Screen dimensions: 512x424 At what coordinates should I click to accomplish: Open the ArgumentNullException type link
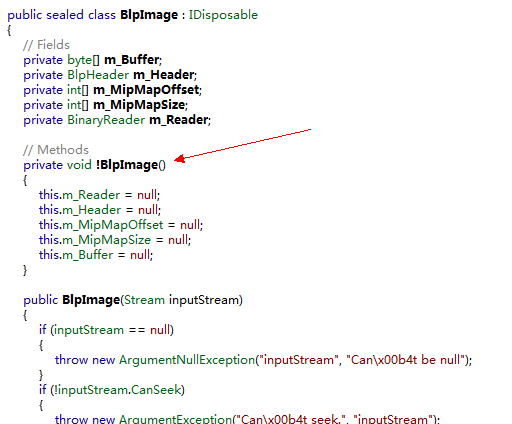point(187,360)
